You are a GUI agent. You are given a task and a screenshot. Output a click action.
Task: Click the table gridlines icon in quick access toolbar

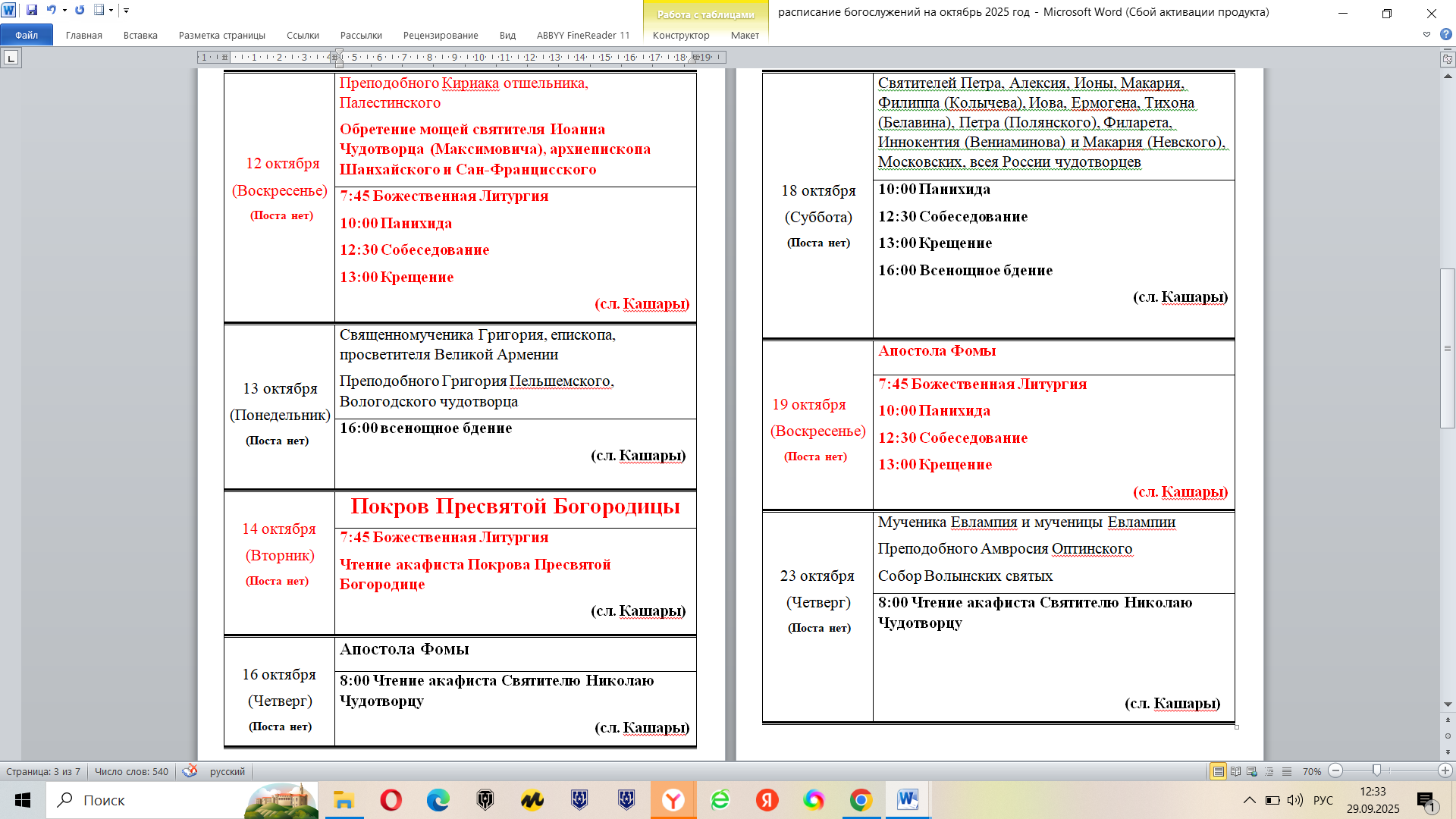pos(99,11)
